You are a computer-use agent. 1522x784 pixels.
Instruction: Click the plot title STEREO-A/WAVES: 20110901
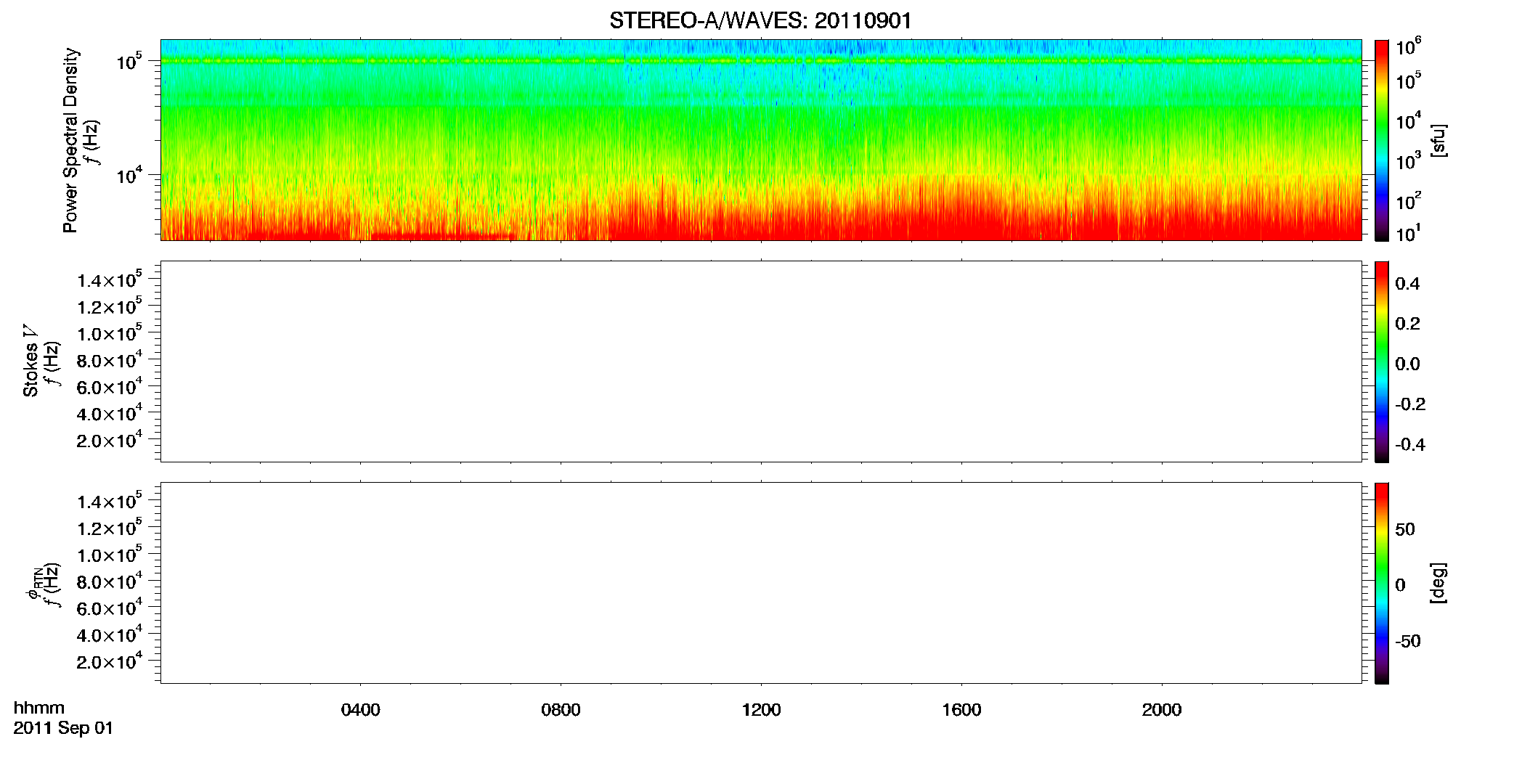pos(760,21)
